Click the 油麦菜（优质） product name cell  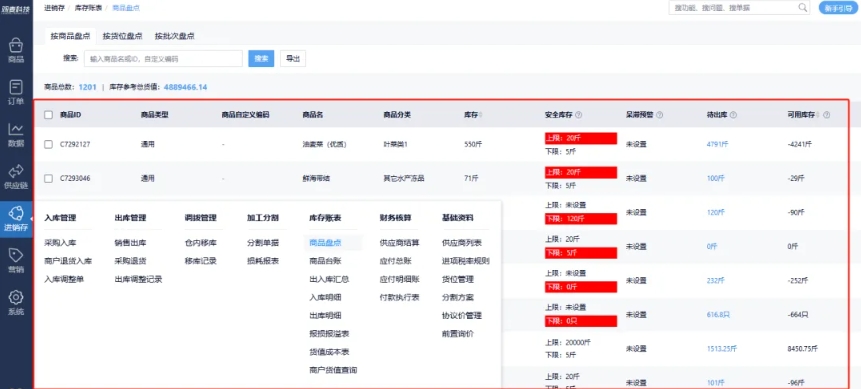click(325, 145)
